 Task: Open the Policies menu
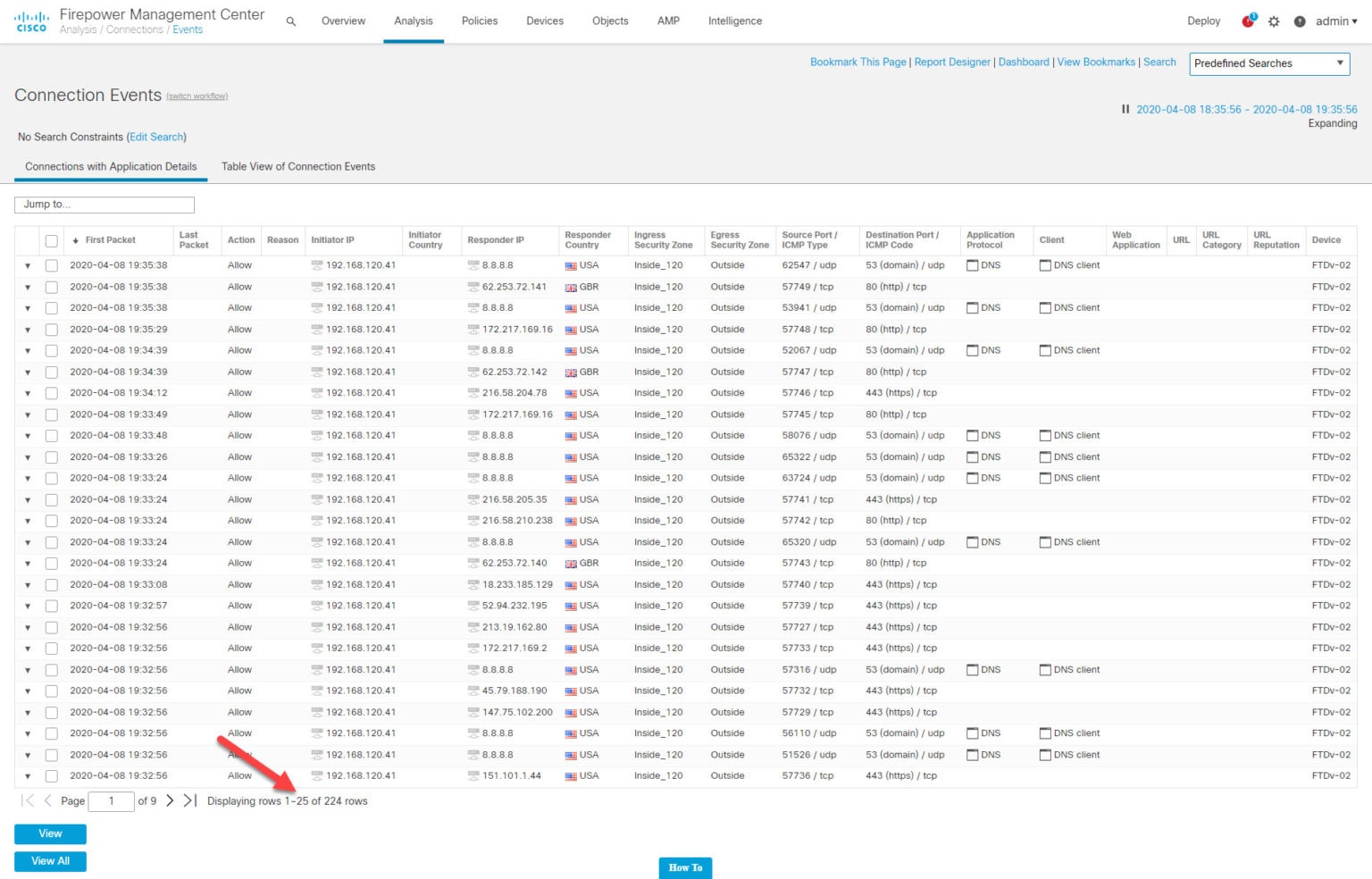coord(479,21)
